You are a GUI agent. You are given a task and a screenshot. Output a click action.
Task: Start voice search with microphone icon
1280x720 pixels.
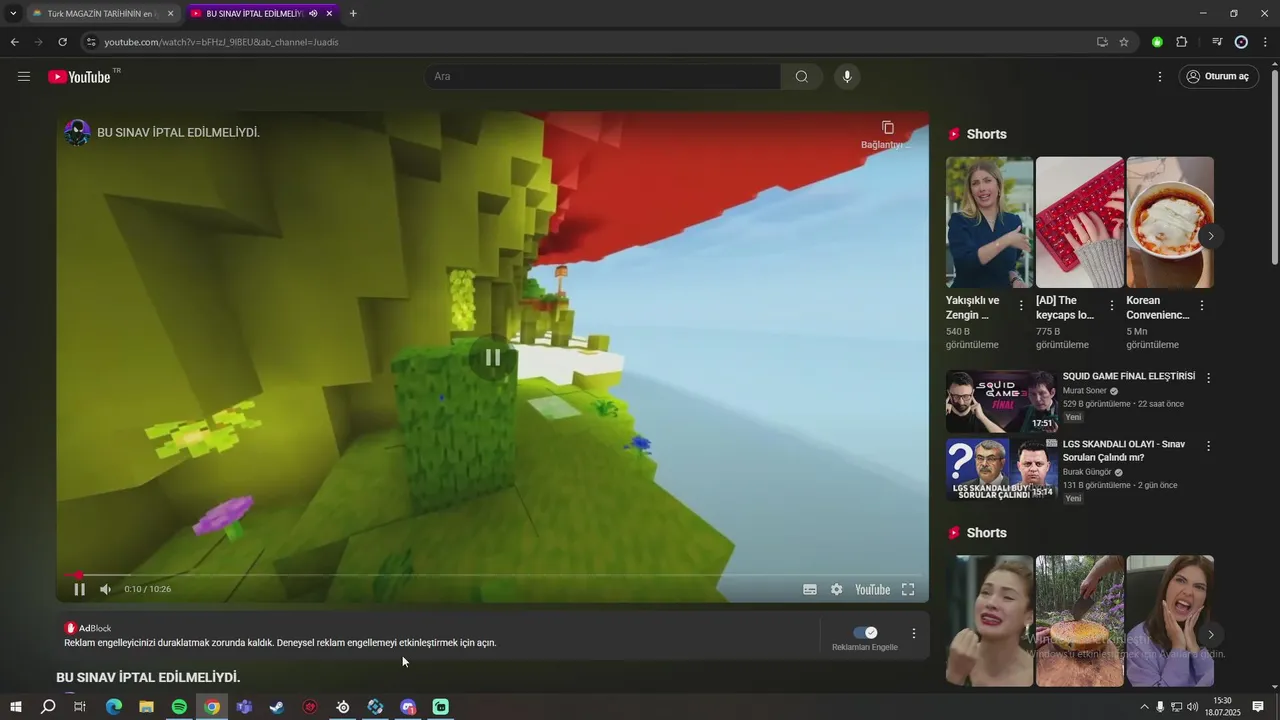[847, 77]
